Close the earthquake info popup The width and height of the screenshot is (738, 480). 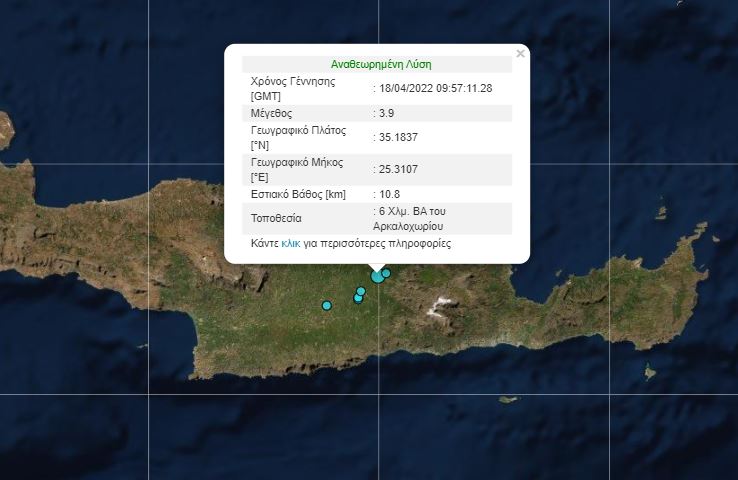(x=520, y=54)
